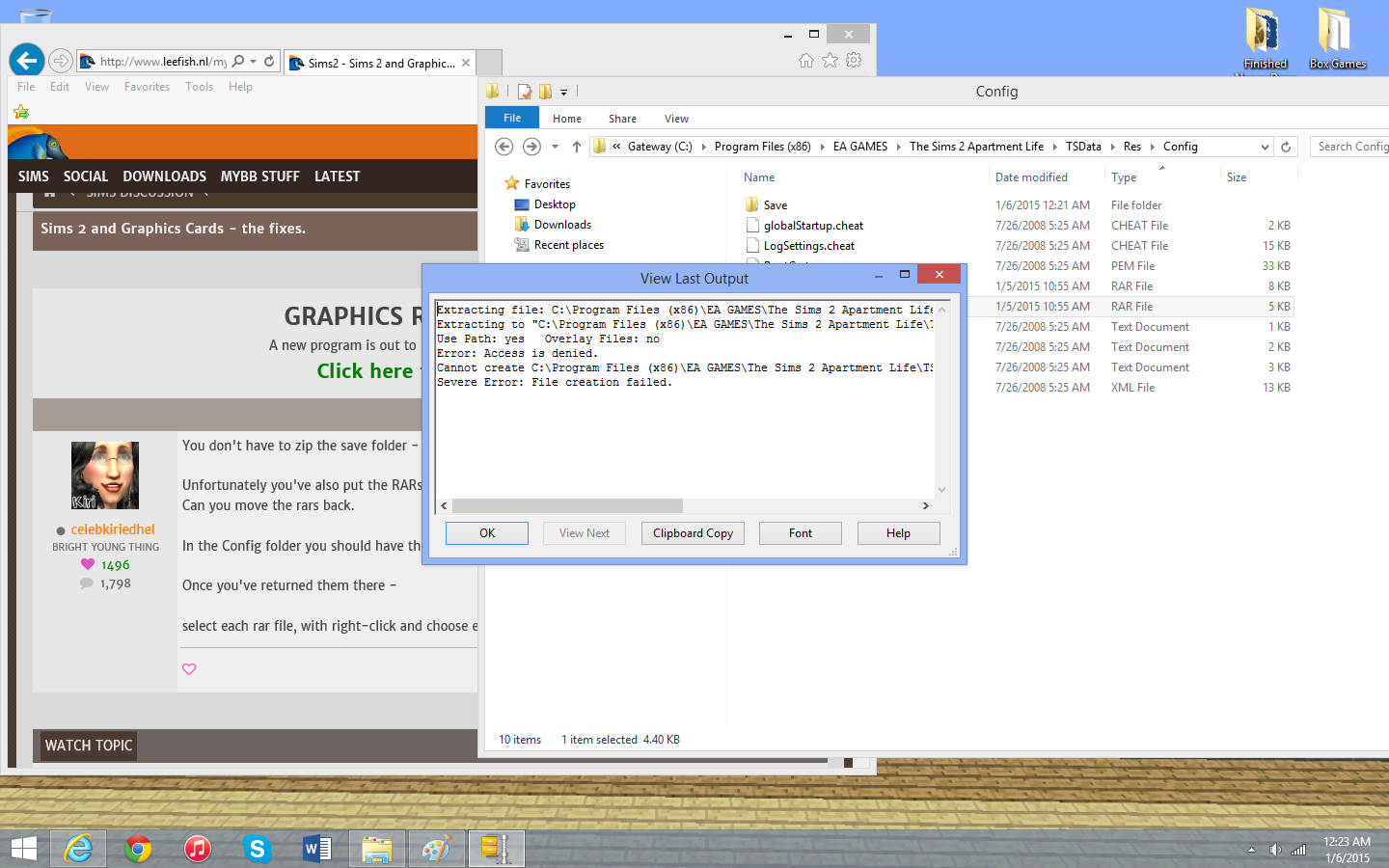
Task: Open Quick Access Toolbar customize dropdown
Action: pos(564,93)
